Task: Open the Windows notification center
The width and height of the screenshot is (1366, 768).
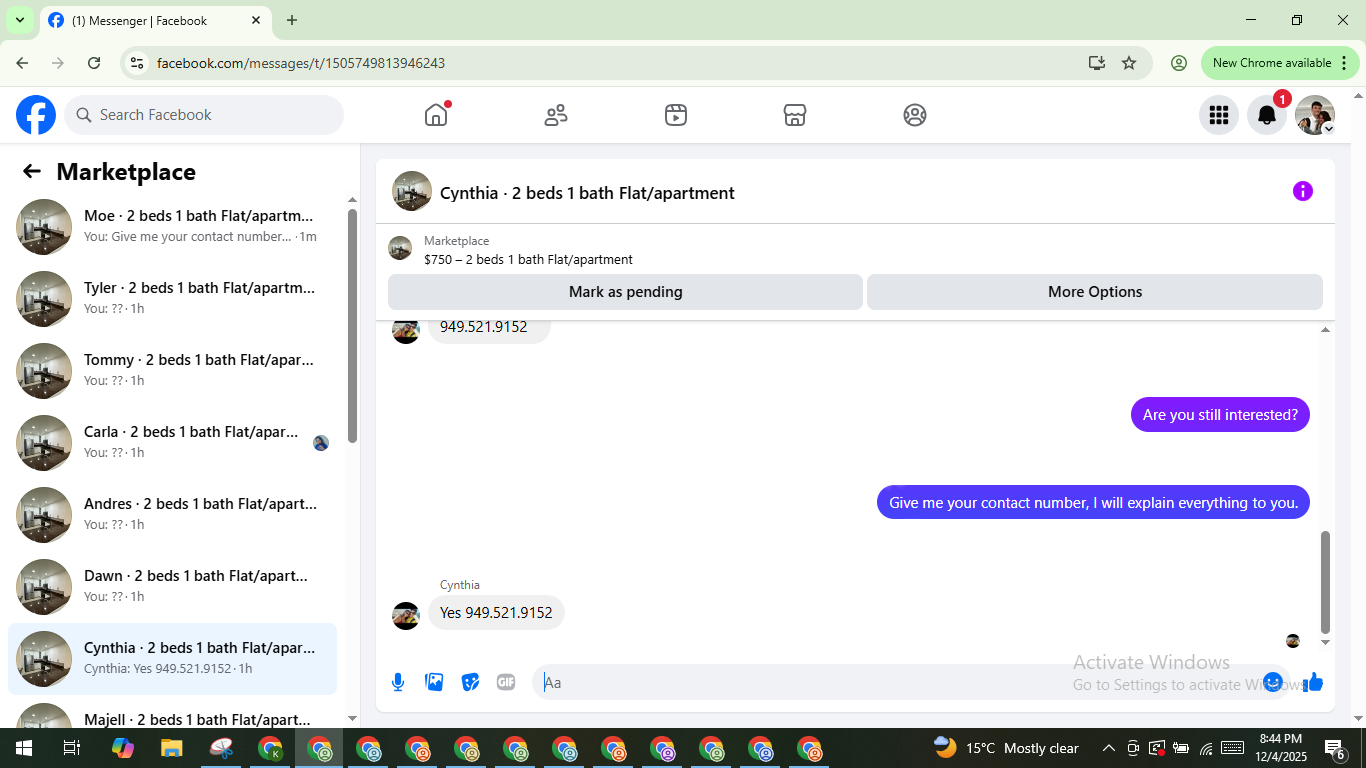Action: [x=1336, y=748]
